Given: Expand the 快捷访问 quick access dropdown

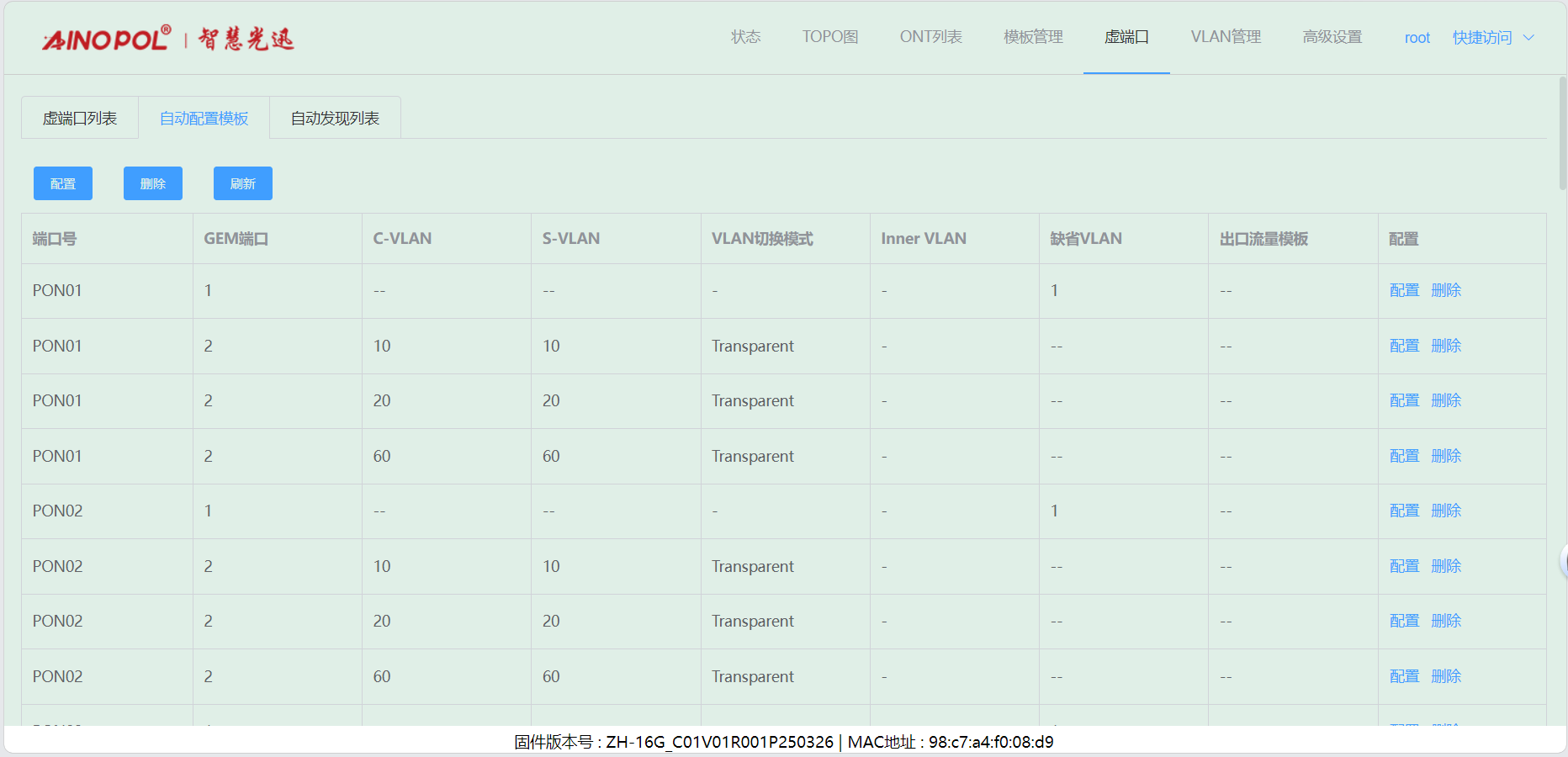Looking at the screenshot, I should [1492, 38].
